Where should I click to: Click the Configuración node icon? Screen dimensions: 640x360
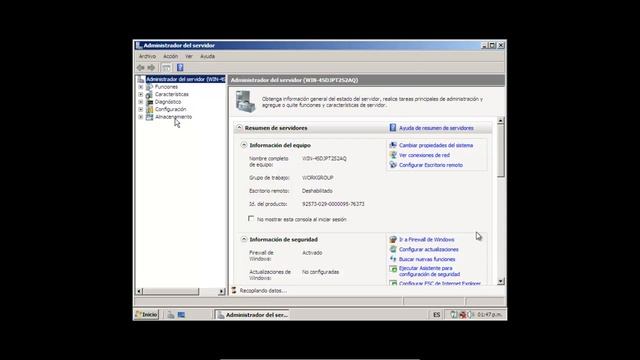149,109
